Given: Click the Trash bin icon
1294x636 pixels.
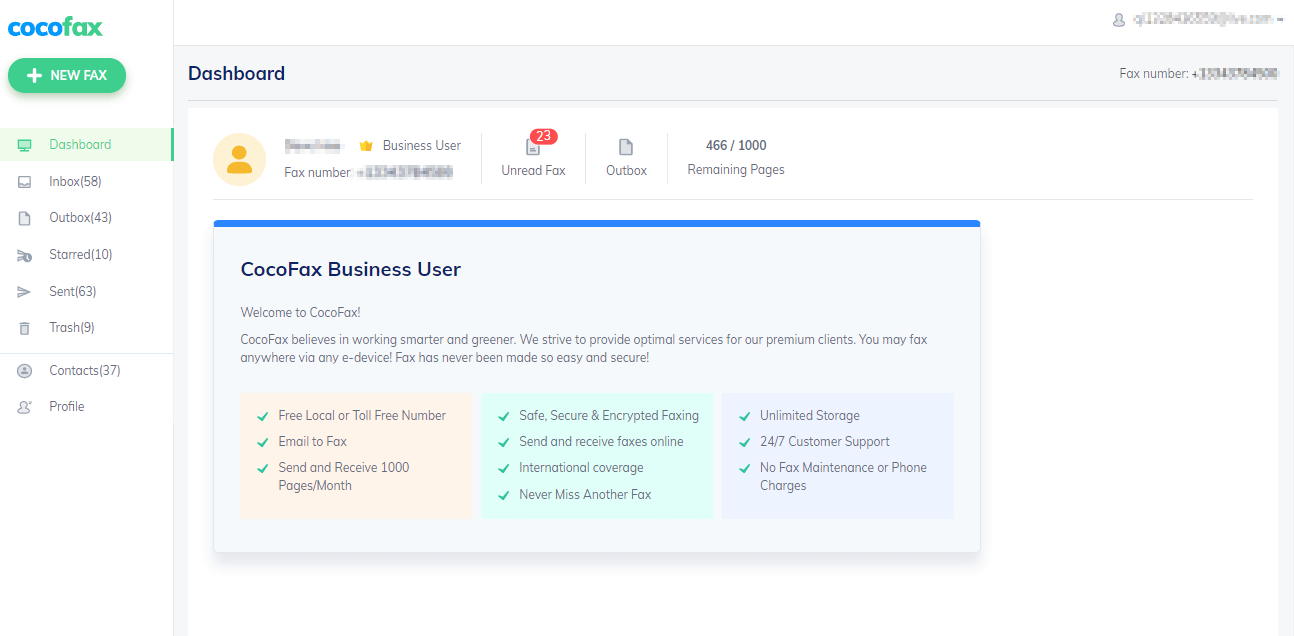Looking at the screenshot, I should tap(25, 328).
